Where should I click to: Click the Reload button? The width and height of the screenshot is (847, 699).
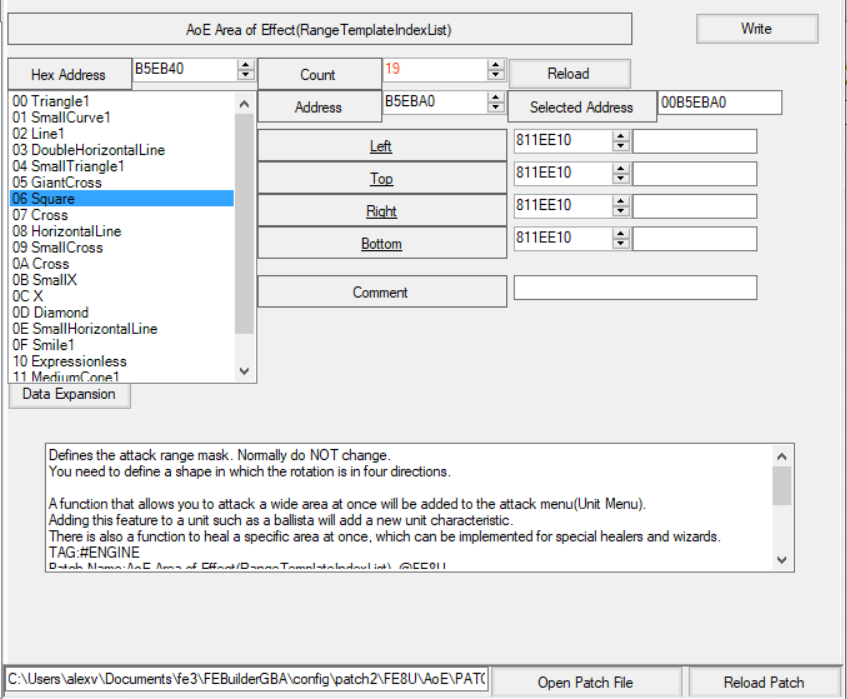pos(569,73)
